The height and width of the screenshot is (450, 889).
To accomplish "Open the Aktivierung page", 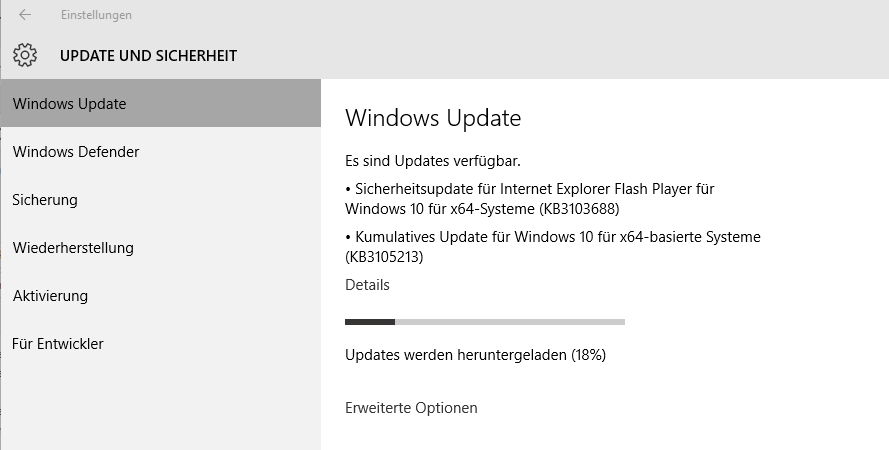I will 160,295.
